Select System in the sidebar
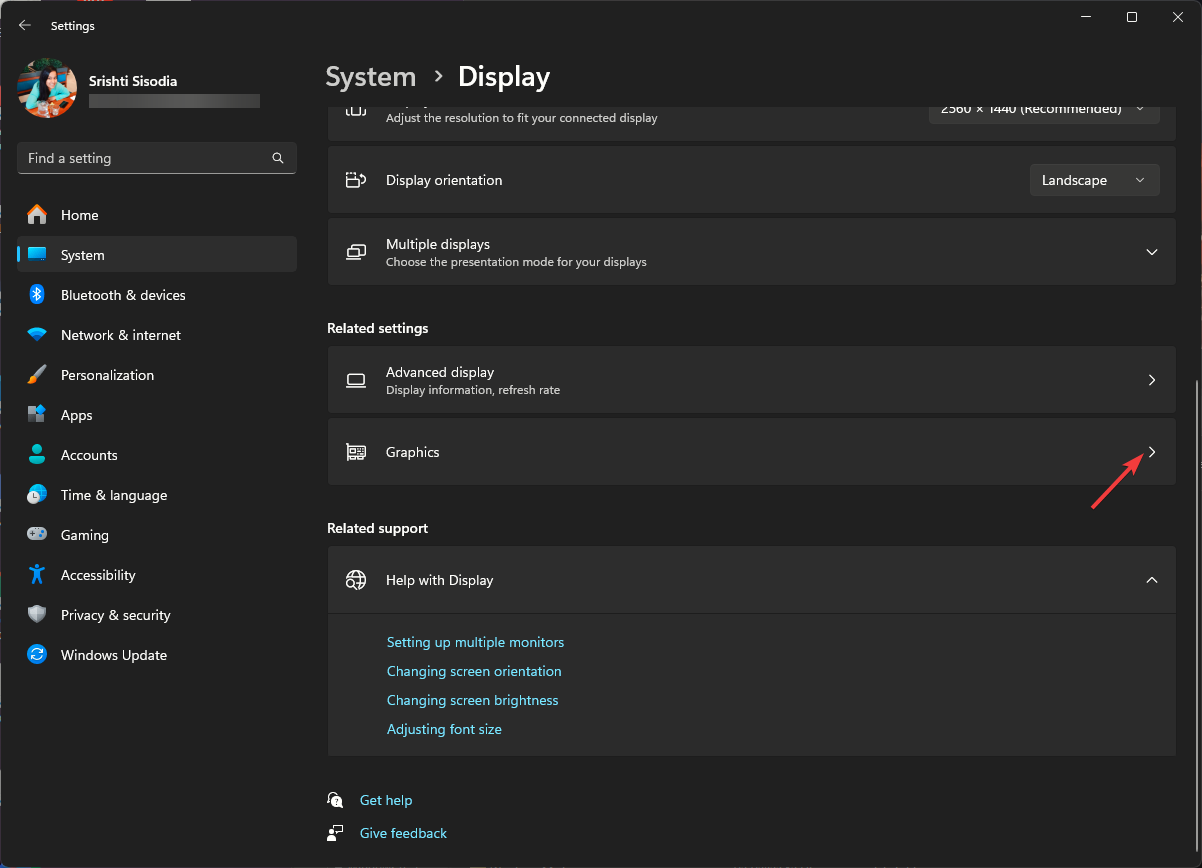This screenshot has width=1202, height=868. pyautogui.click(x=157, y=255)
